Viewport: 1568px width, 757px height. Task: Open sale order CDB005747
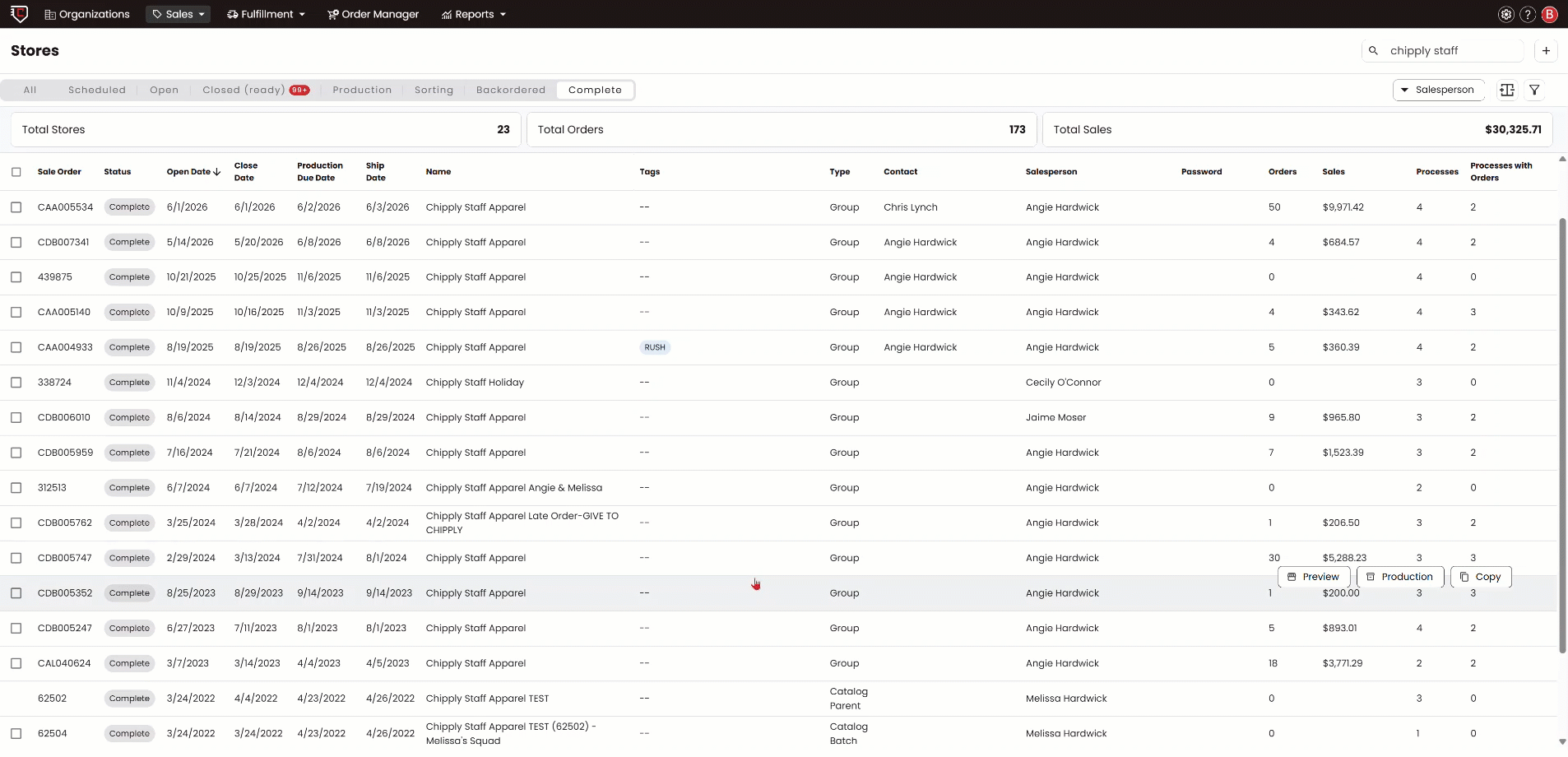coord(65,558)
